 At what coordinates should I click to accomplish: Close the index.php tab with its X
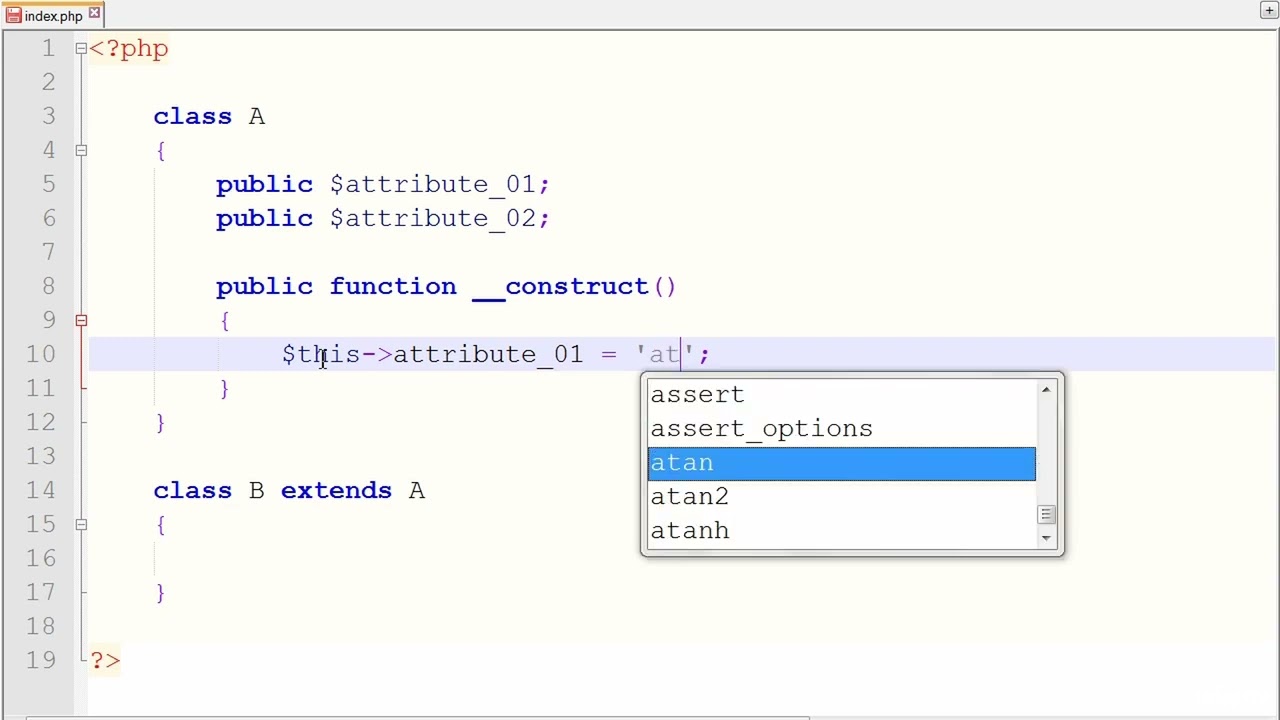[94, 14]
